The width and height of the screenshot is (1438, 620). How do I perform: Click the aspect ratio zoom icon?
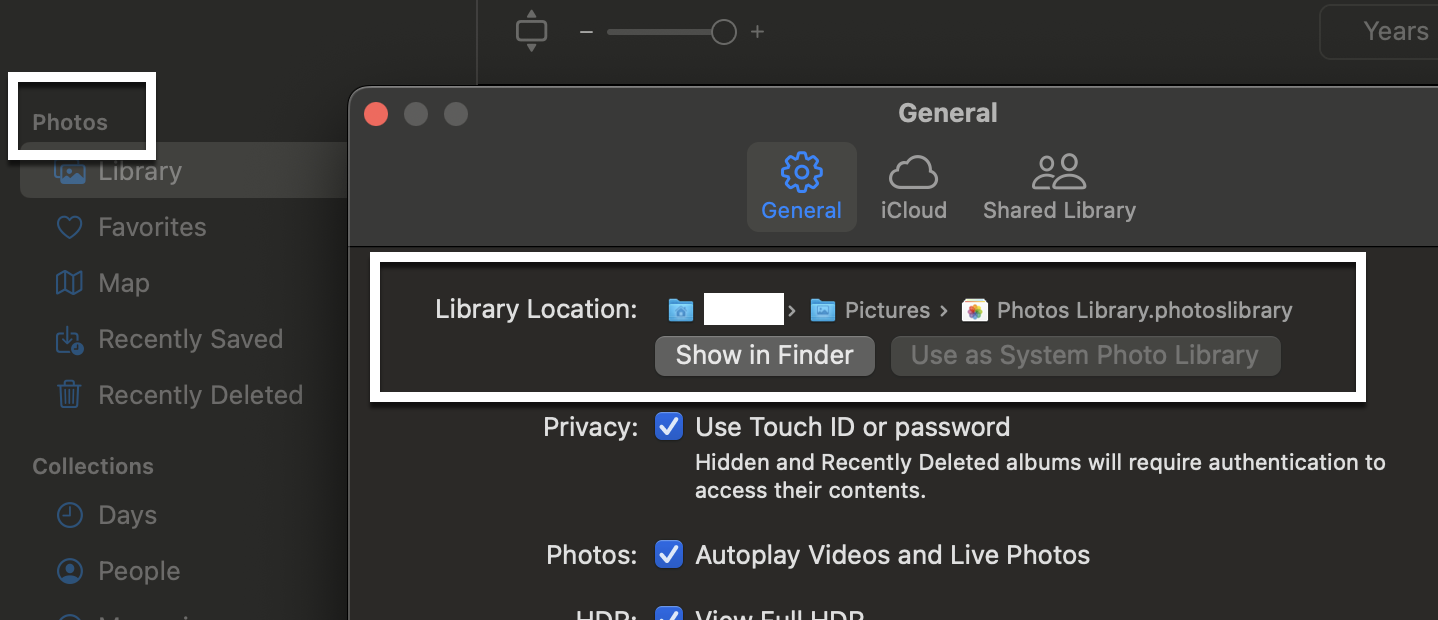[531, 31]
